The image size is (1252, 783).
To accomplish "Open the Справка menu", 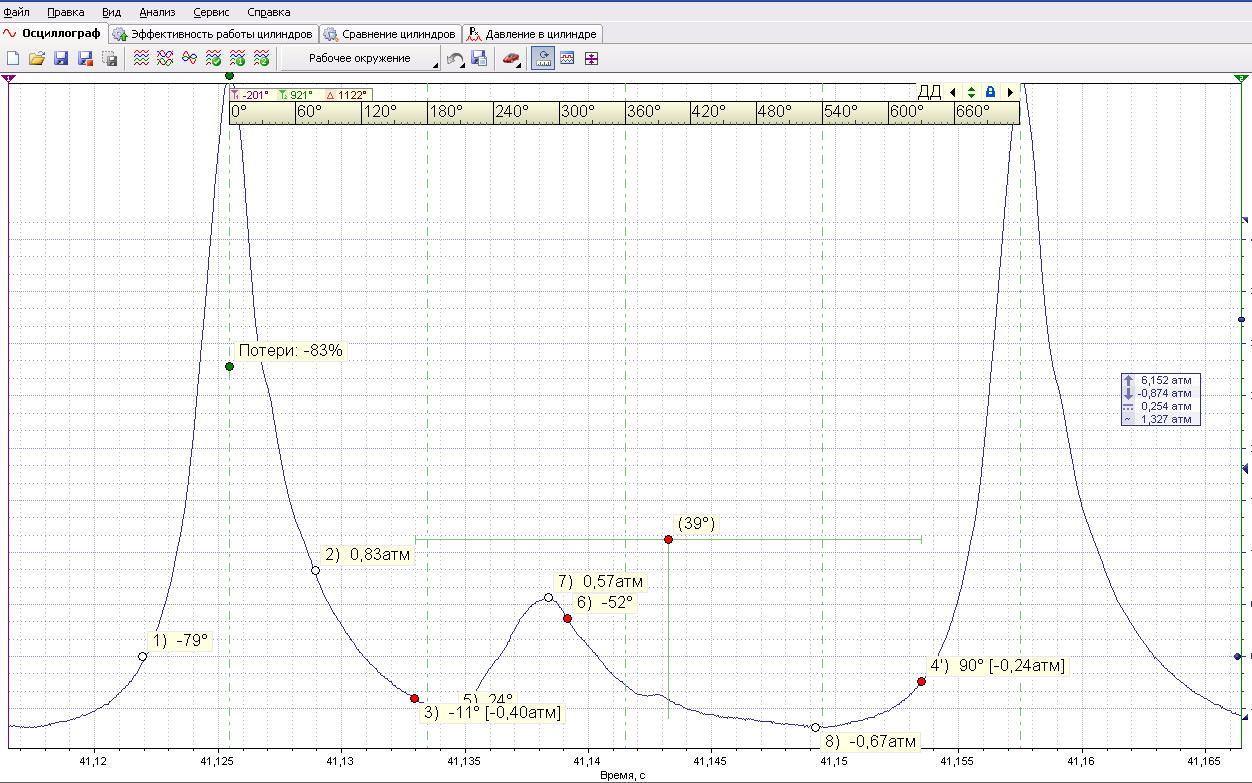I will pyautogui.click(x=268, y=12).
